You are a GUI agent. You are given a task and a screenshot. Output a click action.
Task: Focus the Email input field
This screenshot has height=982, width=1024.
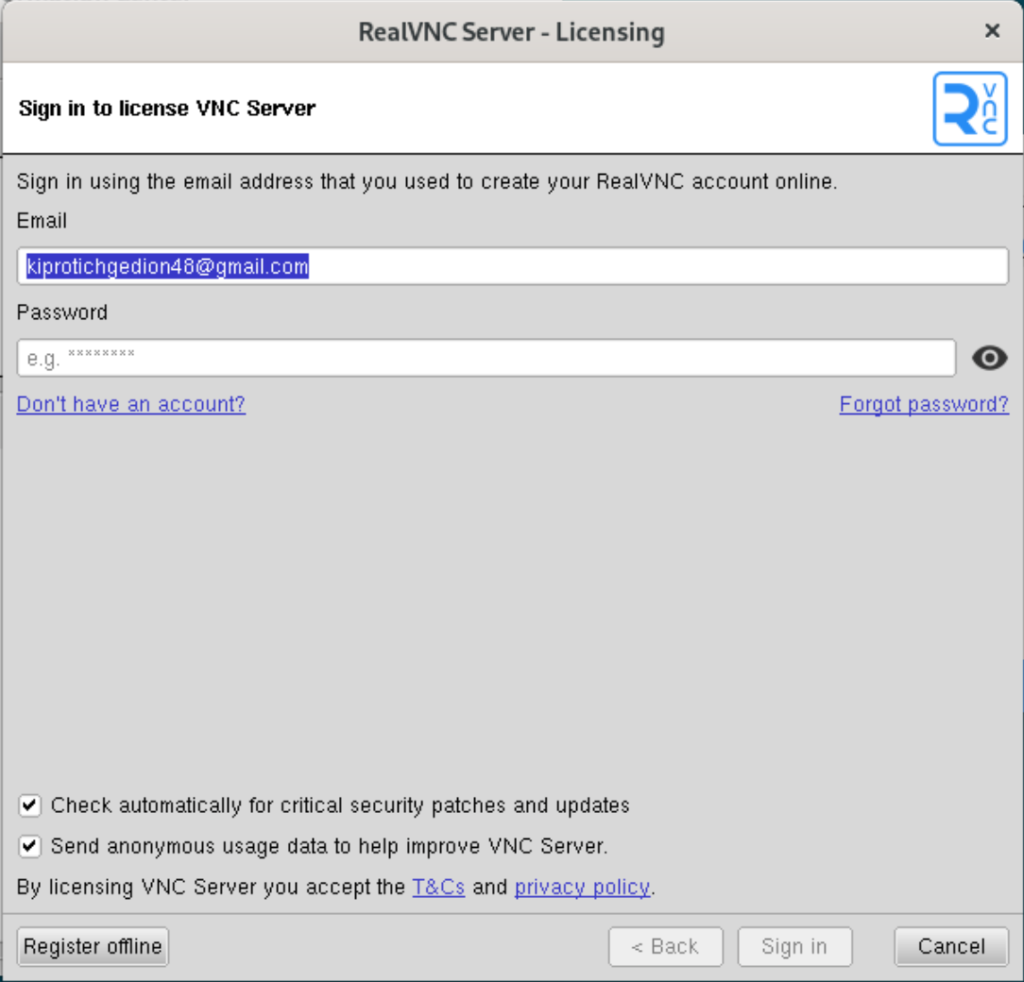pos(512,265)
